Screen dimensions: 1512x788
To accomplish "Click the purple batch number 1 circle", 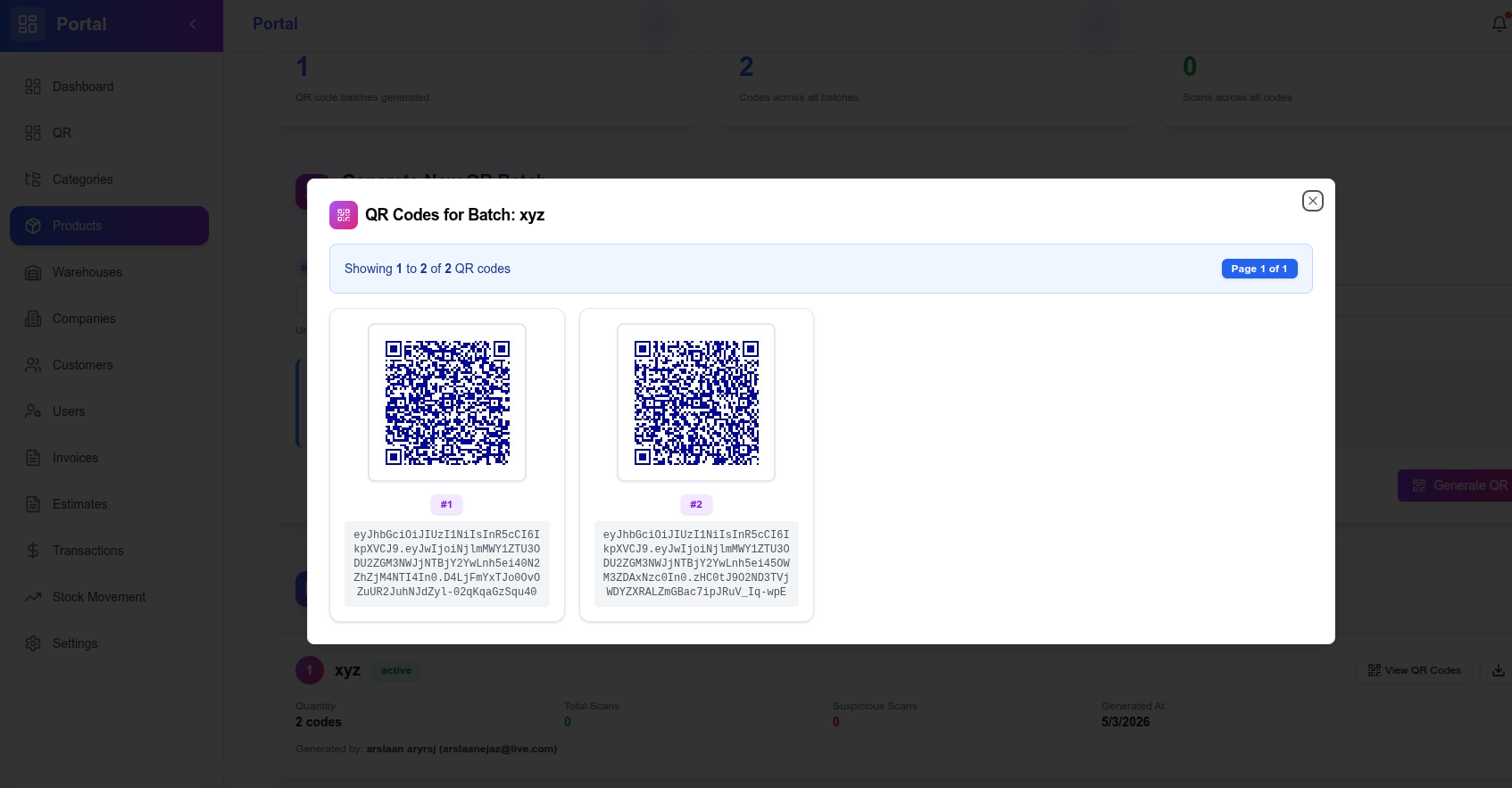I will (310, 670).
